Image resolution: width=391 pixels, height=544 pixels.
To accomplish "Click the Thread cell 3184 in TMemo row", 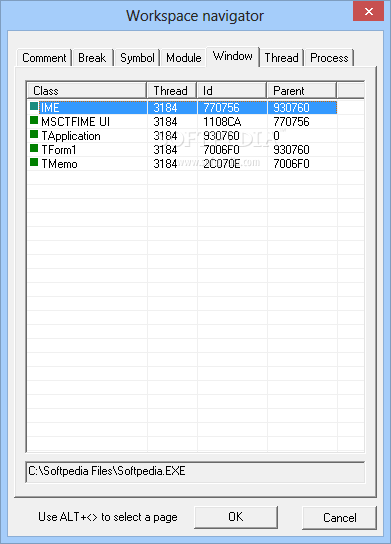I will click(x=165, y=164).
